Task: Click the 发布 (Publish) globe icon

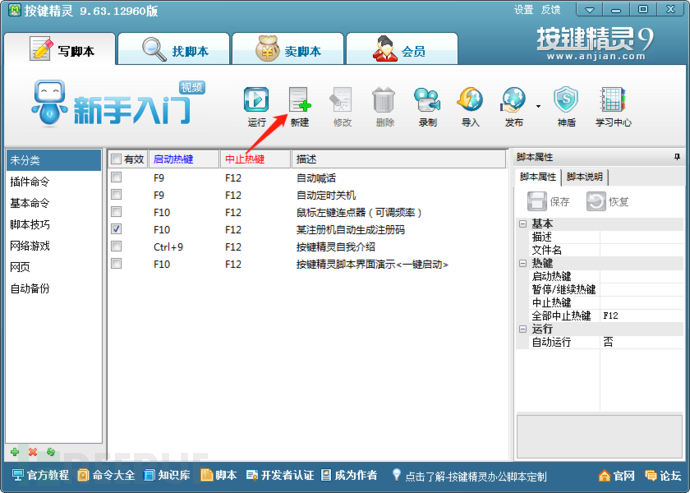Action: [513, 99]
